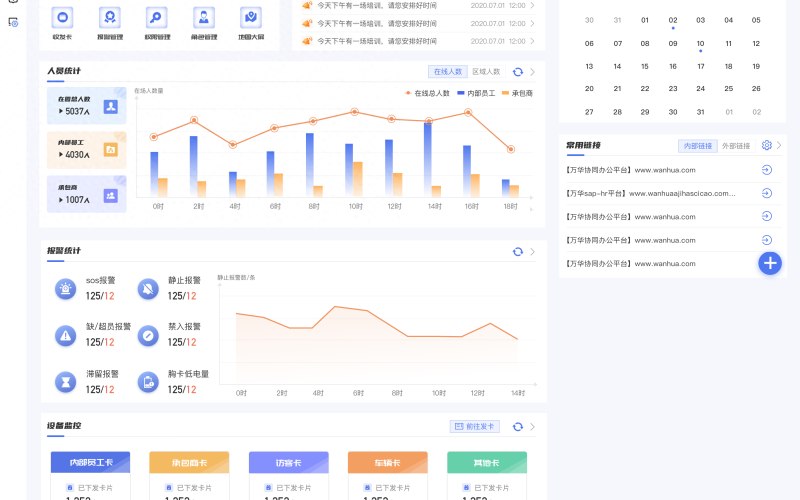Click sos报警 125/12 count

click(x=100, y=296)
